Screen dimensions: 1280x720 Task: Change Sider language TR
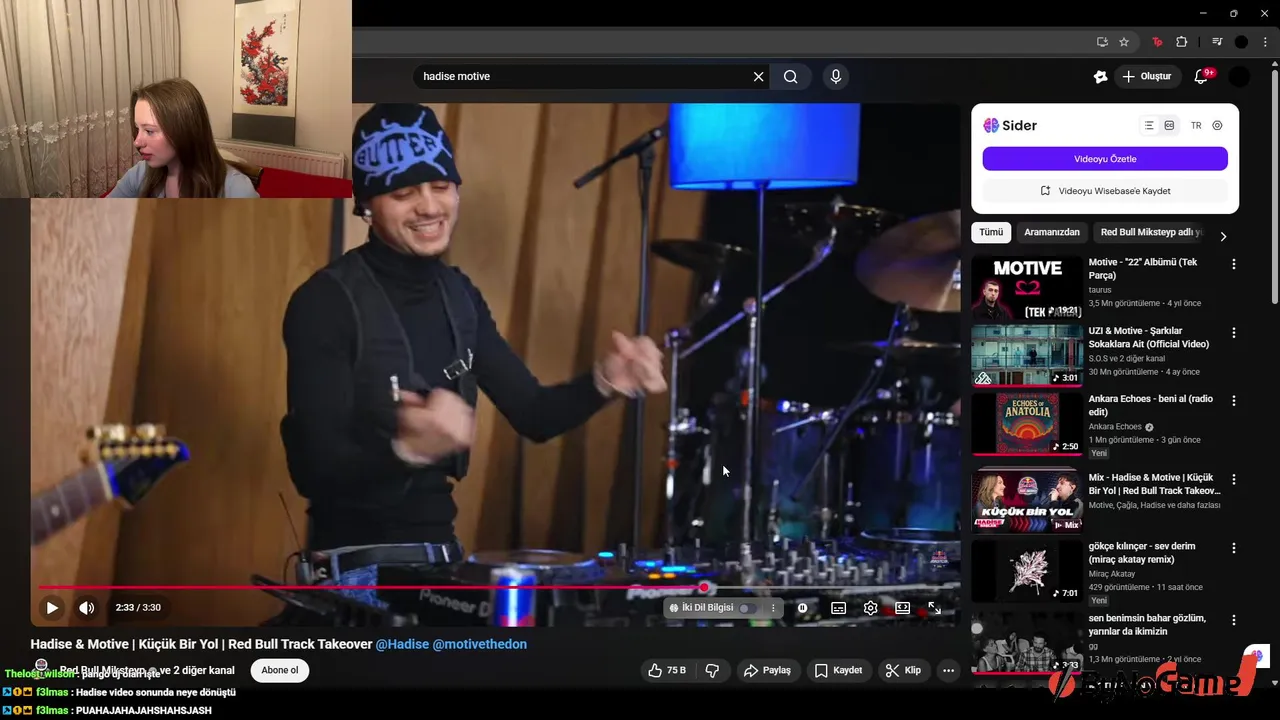[1196, 125]
